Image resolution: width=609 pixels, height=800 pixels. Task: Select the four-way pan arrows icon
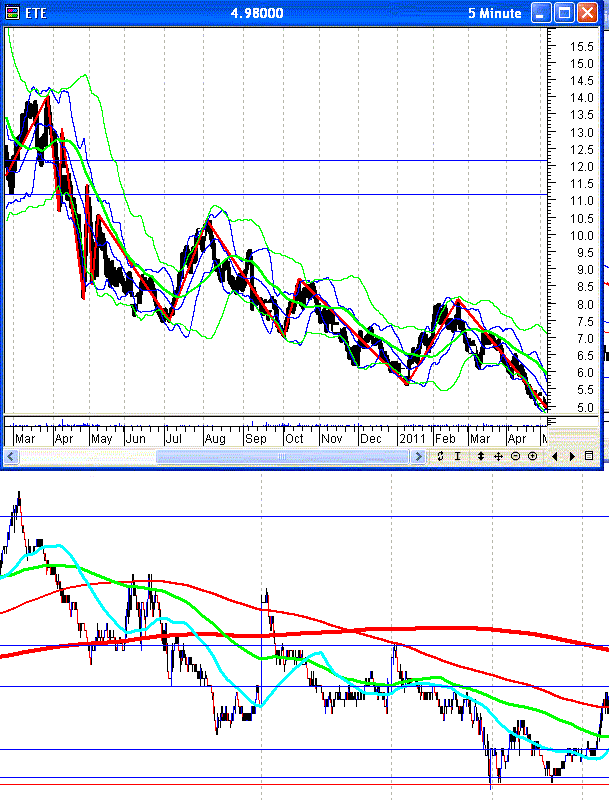[498, 456]
